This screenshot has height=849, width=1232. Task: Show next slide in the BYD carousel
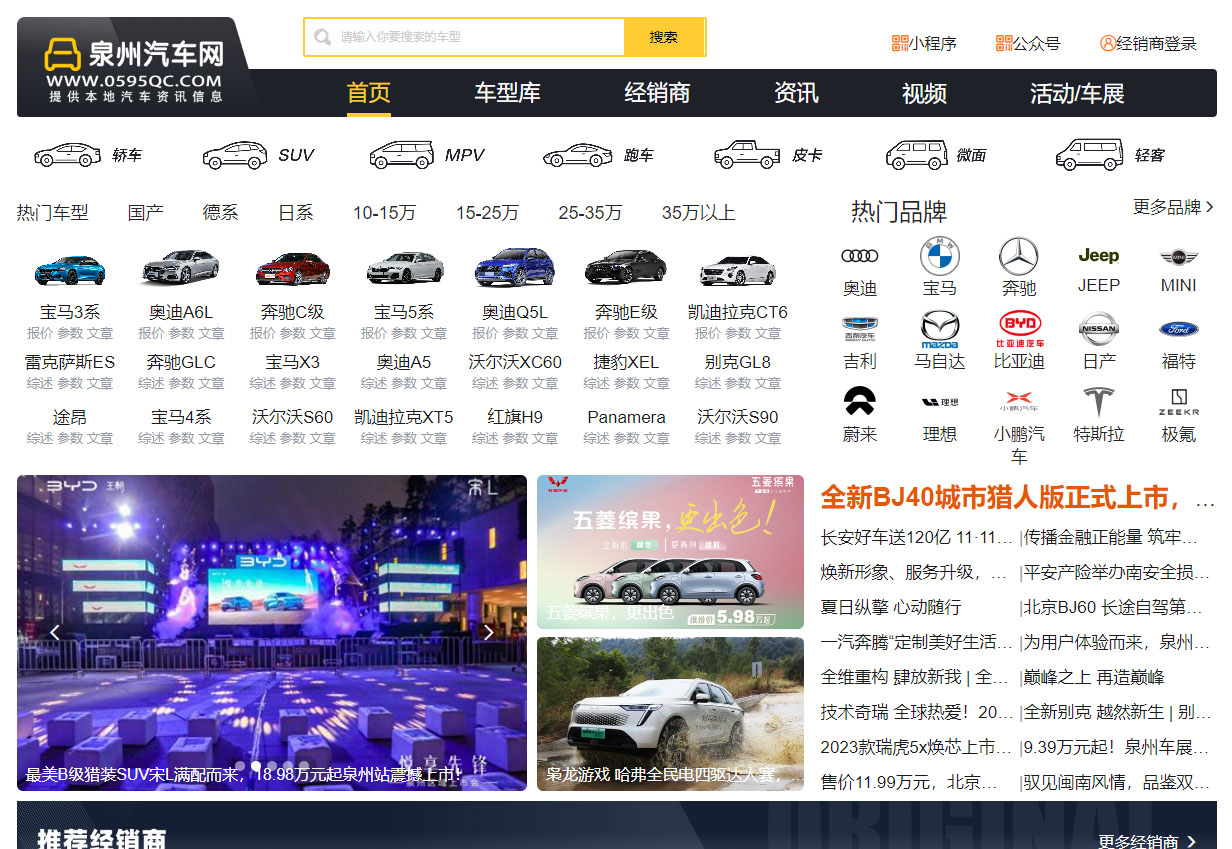tap(488, 632)
